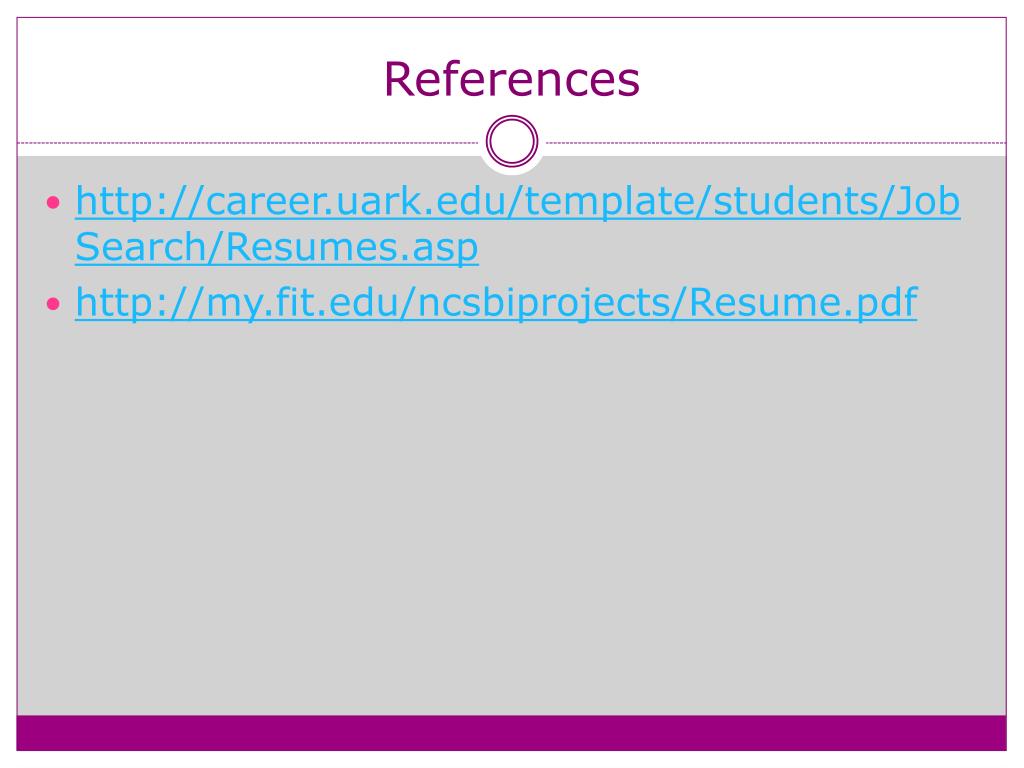Image resolution: width=1024 pixels, height=768 pixels.
Task: Click the double-ring circle ornament
Action: pos(512,141)
